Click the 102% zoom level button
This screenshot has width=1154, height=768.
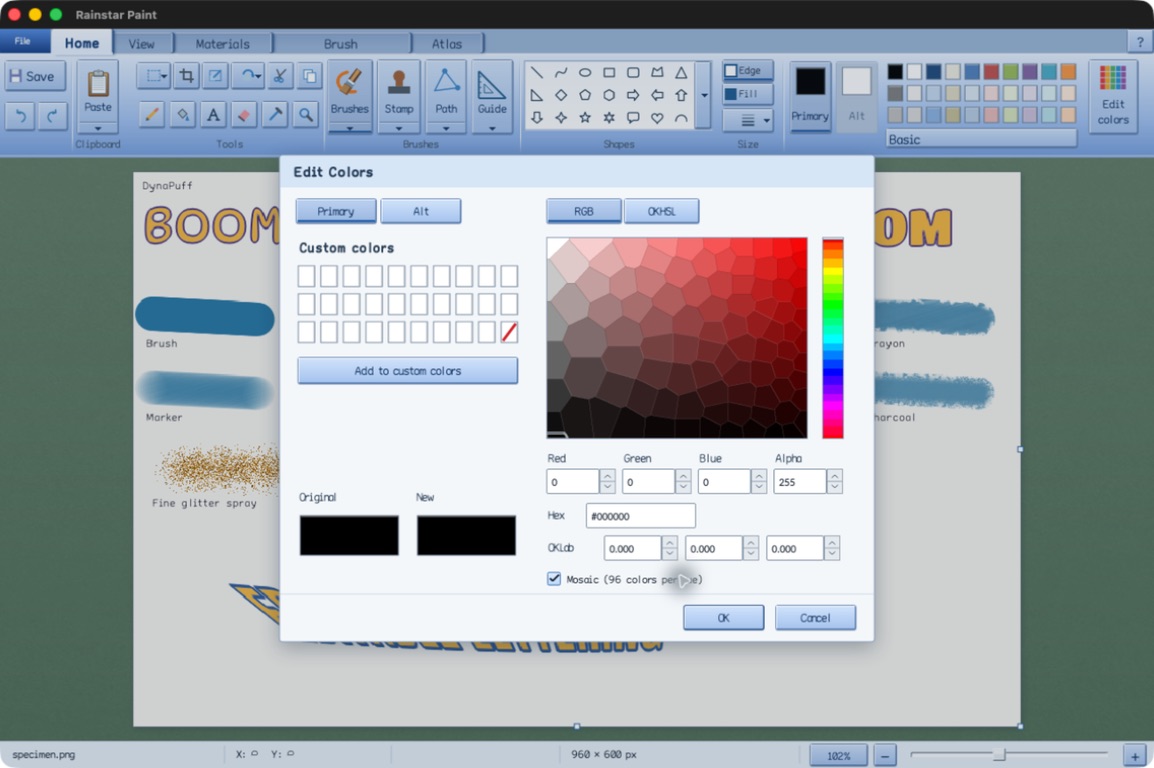point(838,755)
